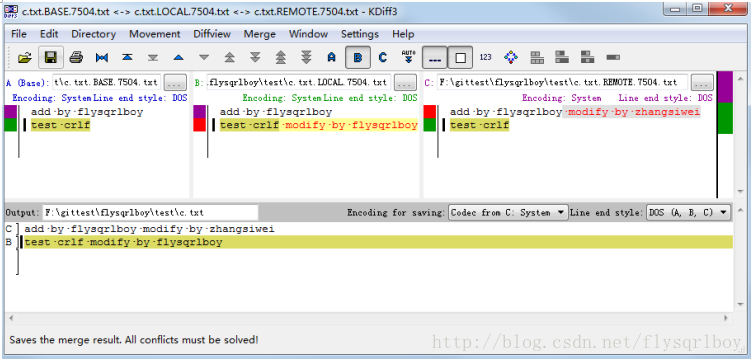Open the Window menu
The width and height of the screenshot is (753, 362).
pos(308,34)
